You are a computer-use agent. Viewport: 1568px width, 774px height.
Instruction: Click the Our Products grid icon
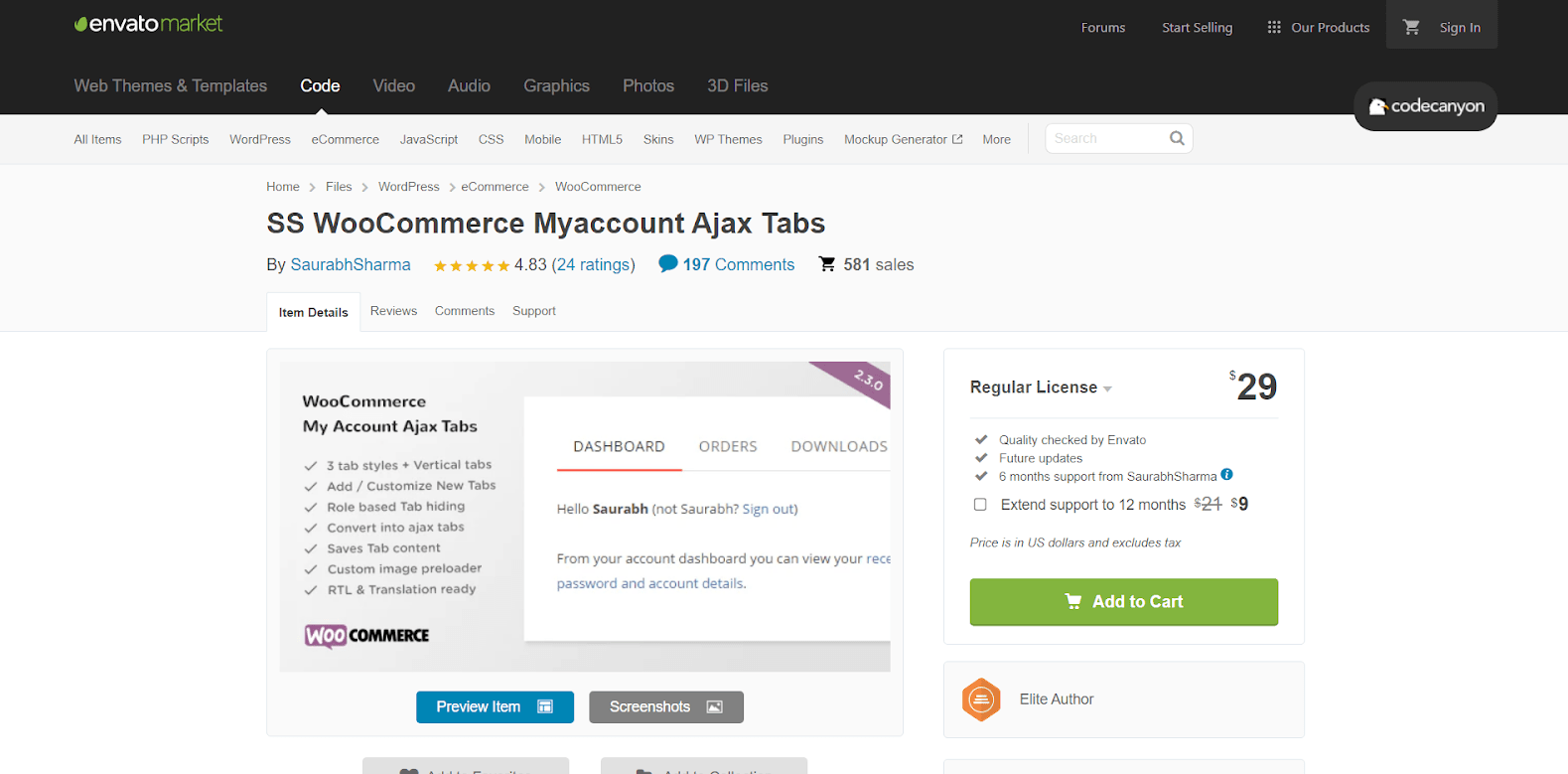1274,28
